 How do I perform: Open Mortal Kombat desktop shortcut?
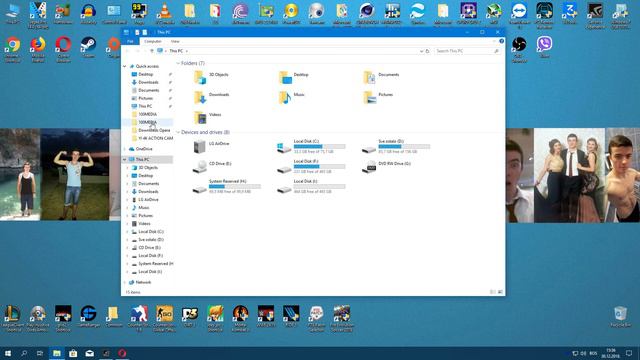tap(240, 318)
